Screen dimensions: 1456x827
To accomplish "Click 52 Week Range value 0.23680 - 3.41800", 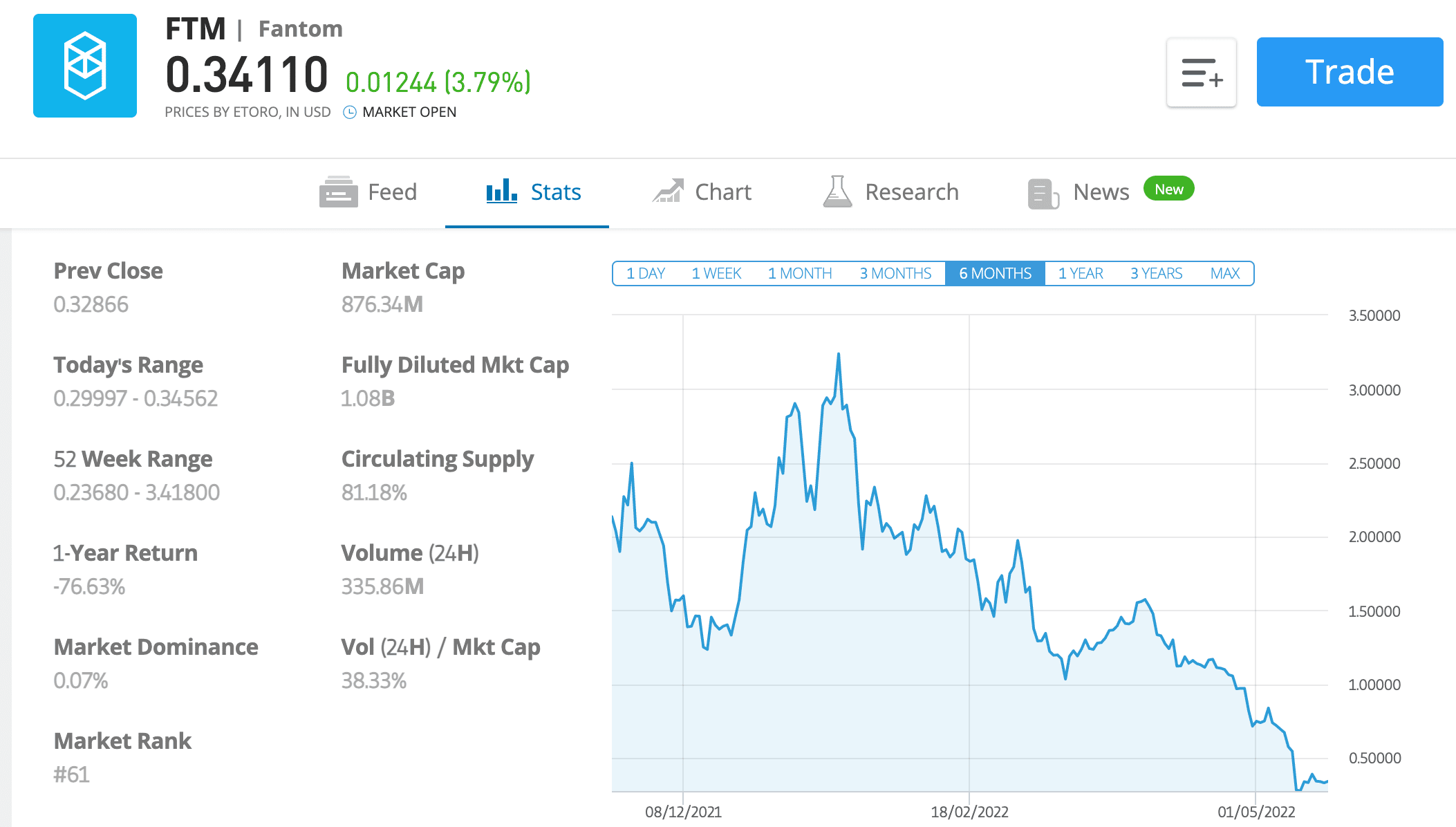I will point(137,492).
